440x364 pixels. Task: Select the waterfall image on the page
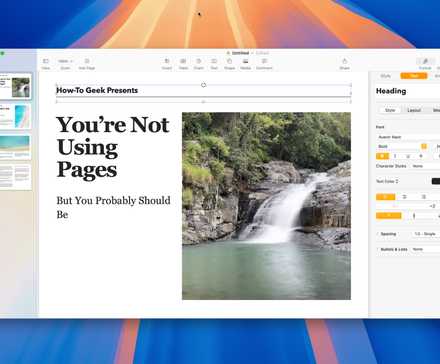(266, 206)
